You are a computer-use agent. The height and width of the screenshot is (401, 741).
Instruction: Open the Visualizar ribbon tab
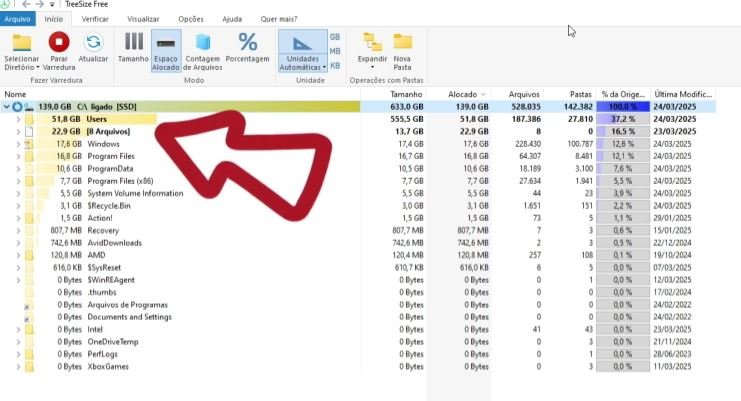(x=143, y=19)
